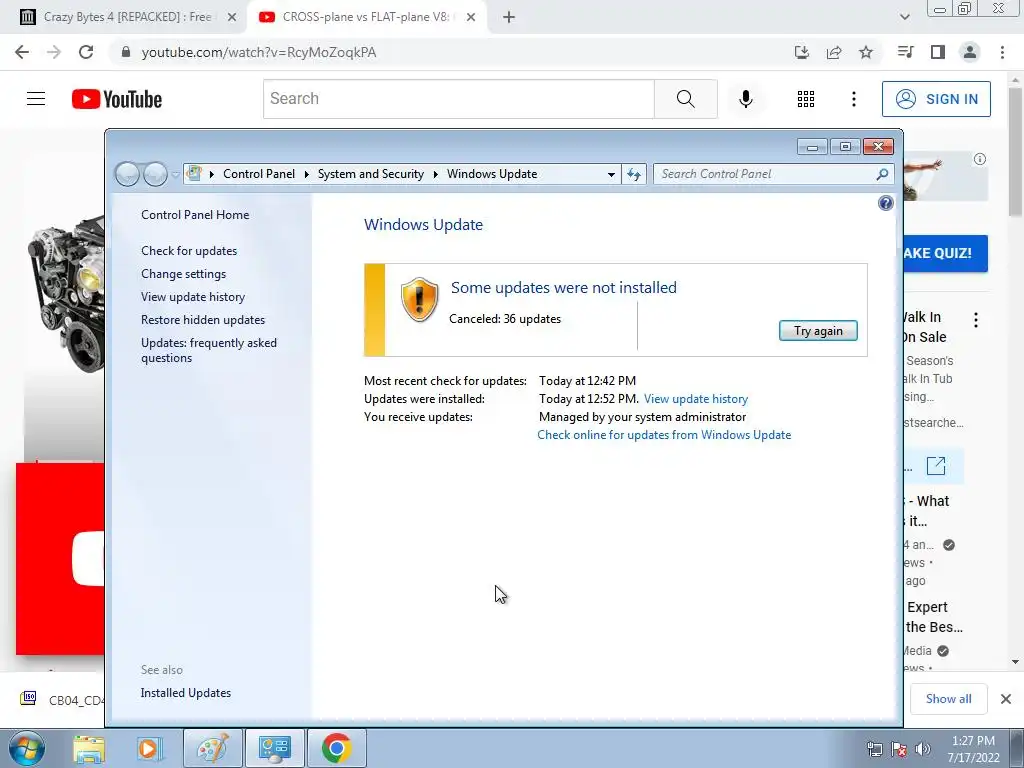Image resolution: width=1024 pixels, height=768 pixels.
Task: Click the Control Panel forward arrow button
Action: pos(155,174)
